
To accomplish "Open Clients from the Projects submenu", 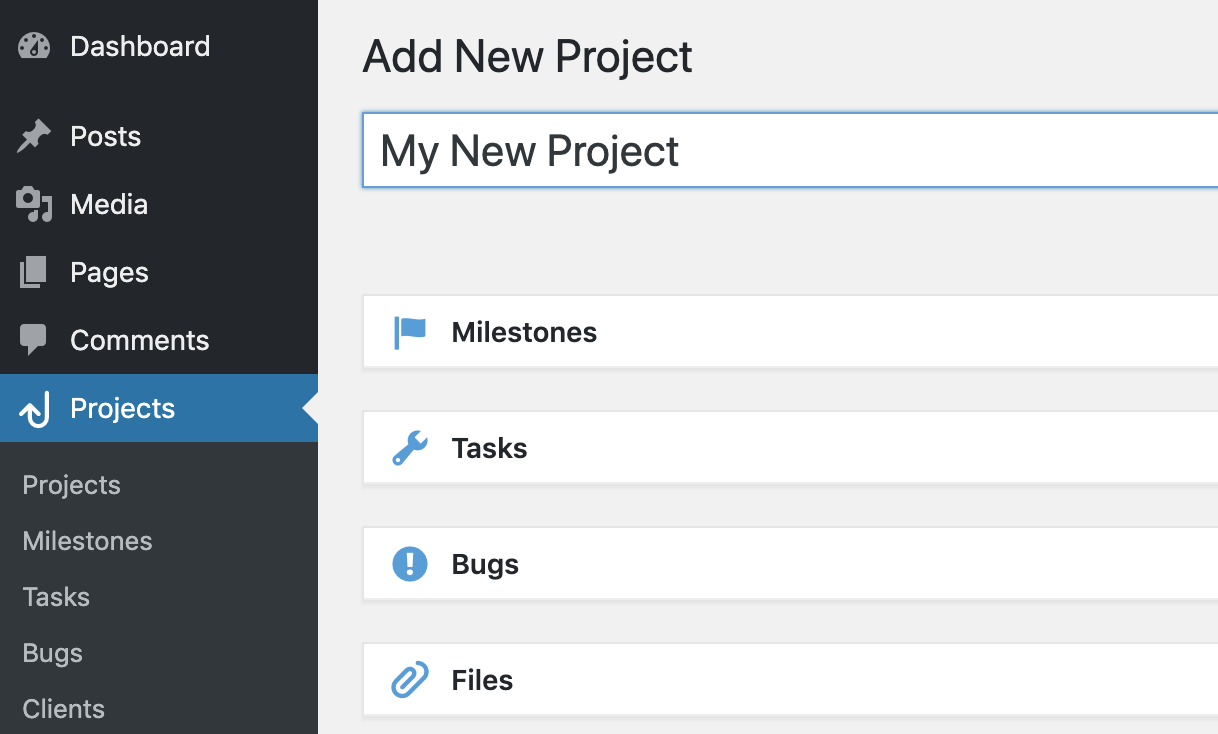I will (x=63, y=709).
